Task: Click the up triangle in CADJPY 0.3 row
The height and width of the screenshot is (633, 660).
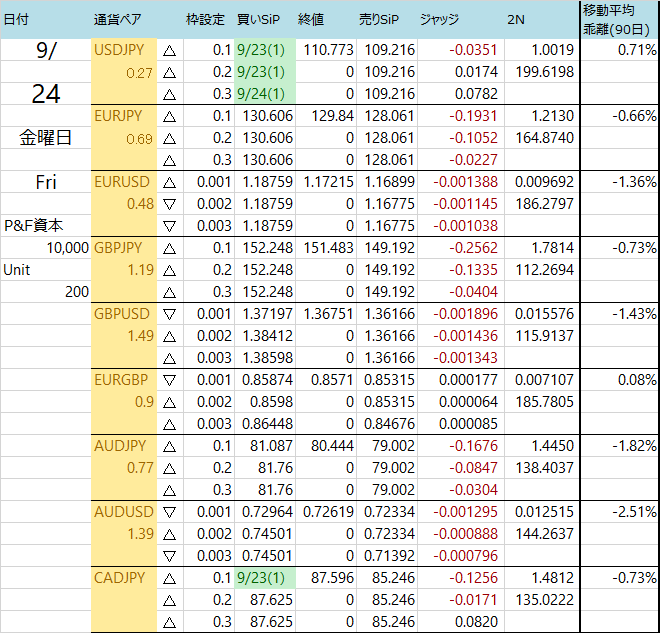Action: tap(169, 622)
